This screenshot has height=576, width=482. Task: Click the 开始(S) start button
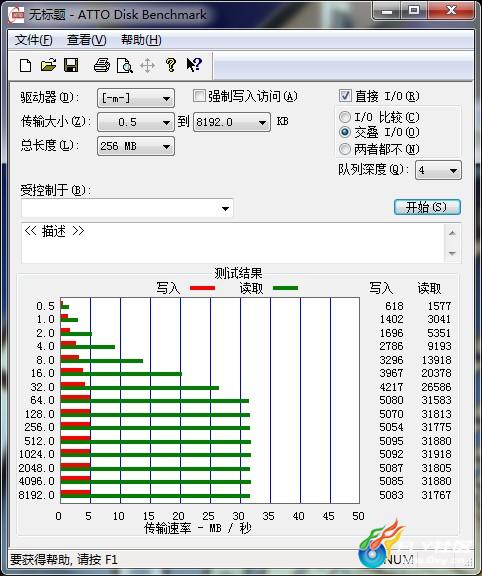point(427,207)
